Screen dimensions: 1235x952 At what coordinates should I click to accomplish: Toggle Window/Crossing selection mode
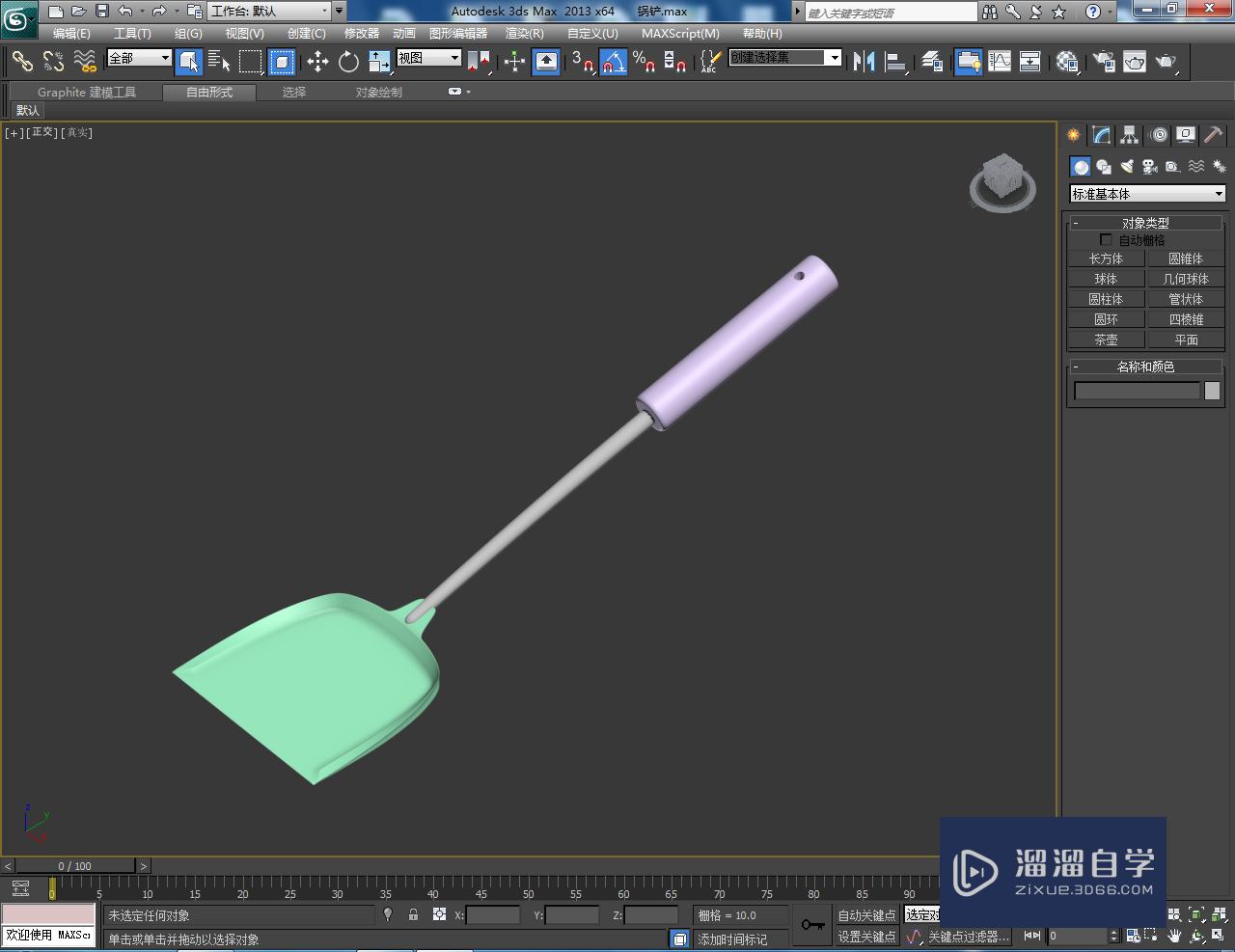(282, 62)
